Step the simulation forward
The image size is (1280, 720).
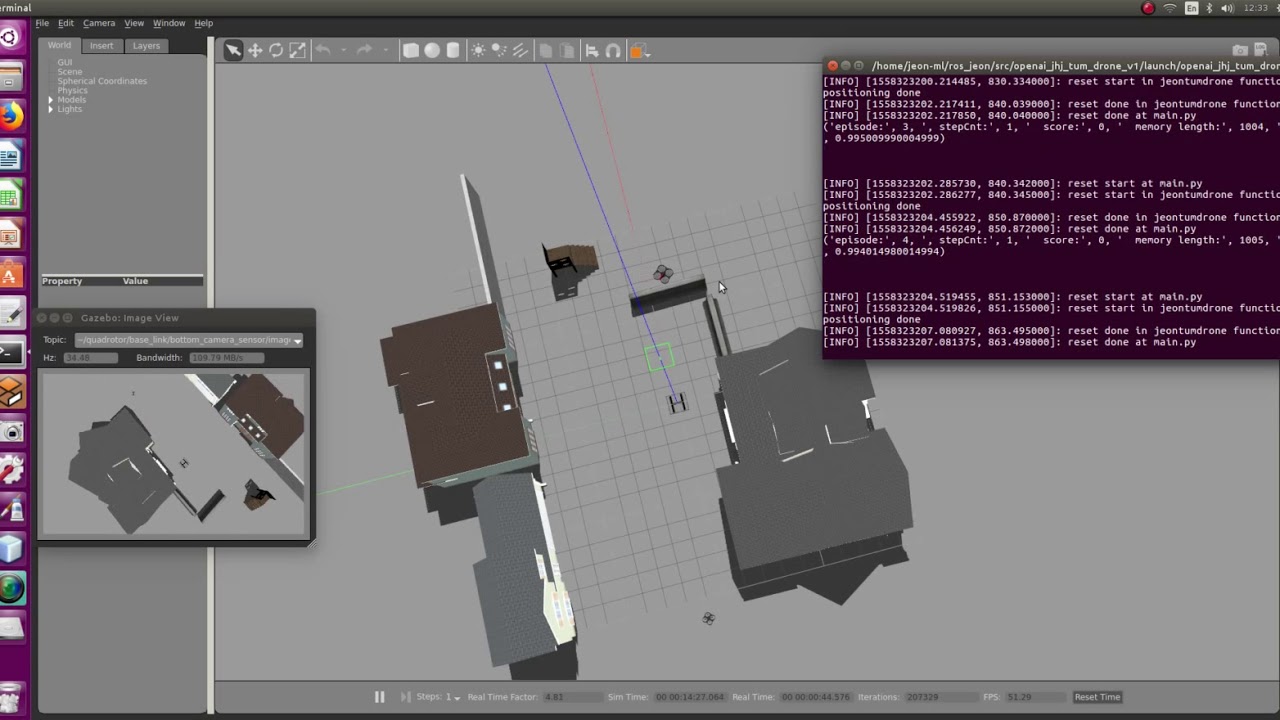tap(405, 697)
